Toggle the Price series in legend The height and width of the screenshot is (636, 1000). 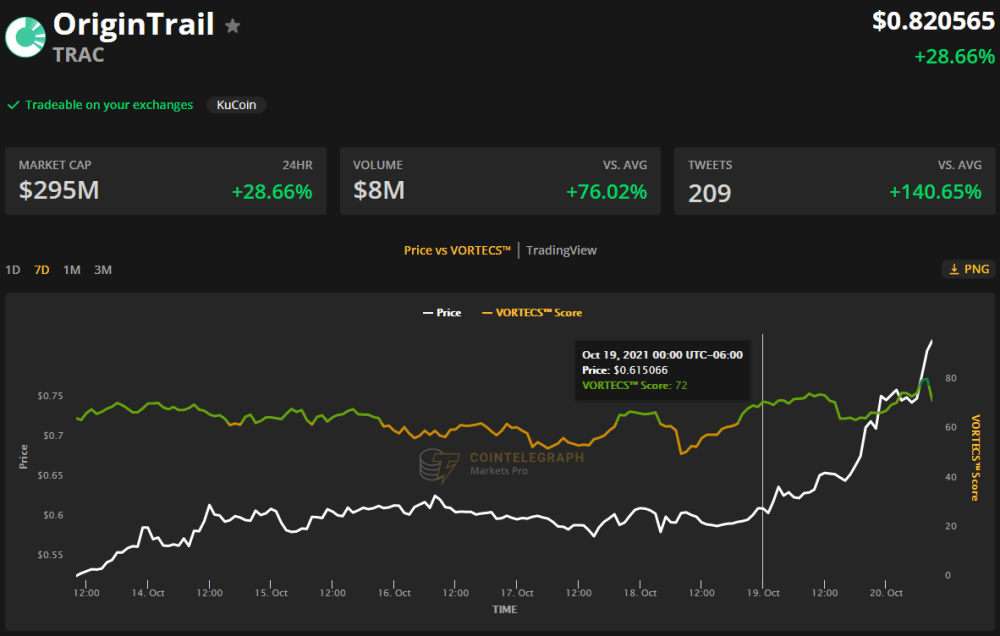[x=442, y=313]
